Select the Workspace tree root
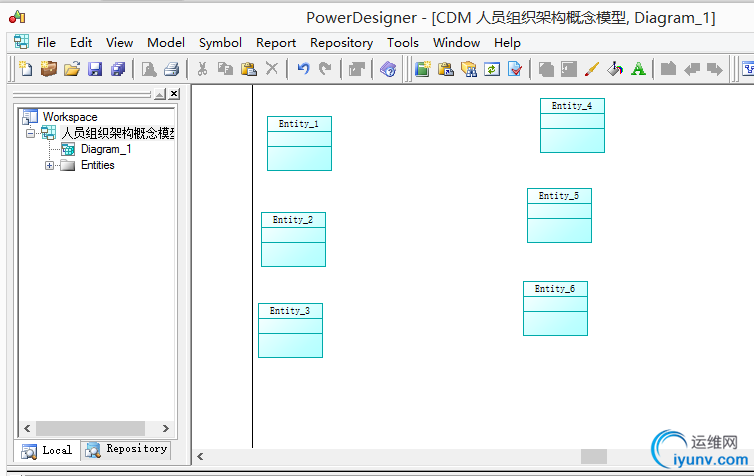 (70, 117)
